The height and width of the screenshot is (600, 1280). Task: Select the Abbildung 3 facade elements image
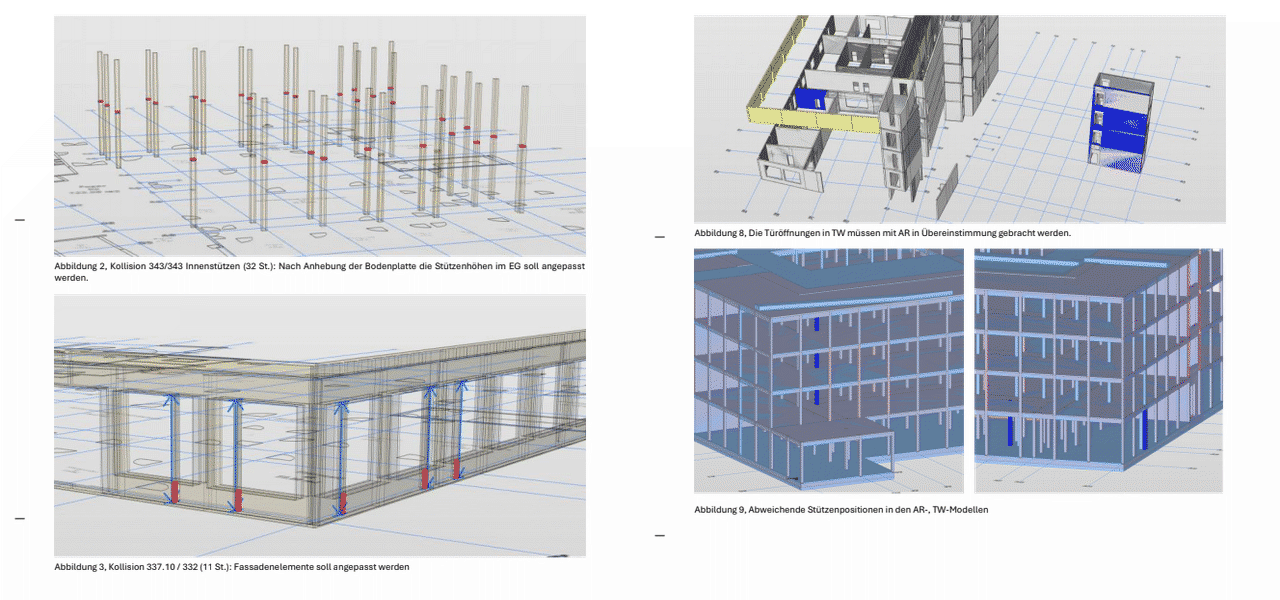click(320, 425)
